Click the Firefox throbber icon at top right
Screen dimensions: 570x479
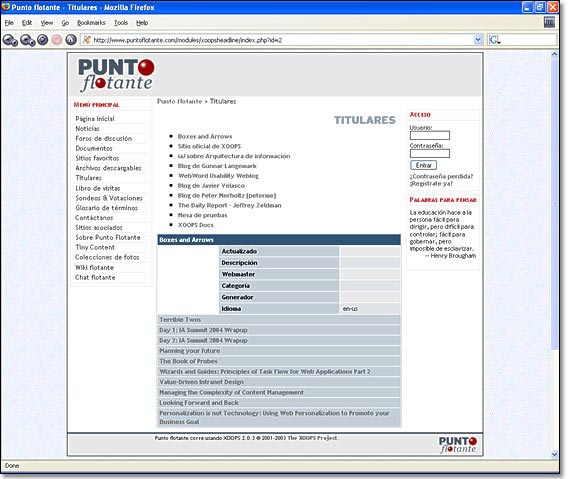point(549,23)
